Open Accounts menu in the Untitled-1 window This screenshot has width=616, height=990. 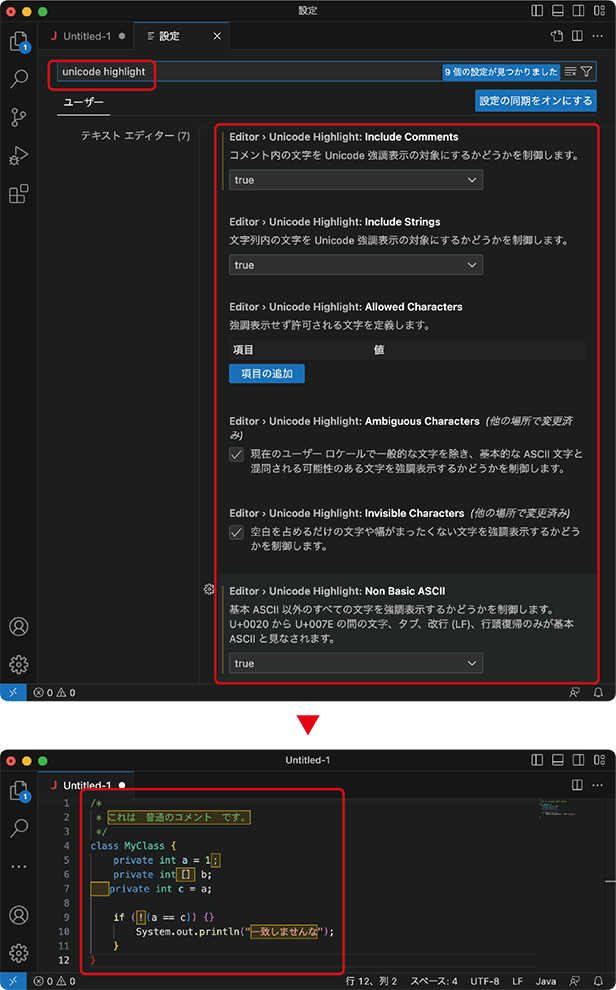point(19,914)
